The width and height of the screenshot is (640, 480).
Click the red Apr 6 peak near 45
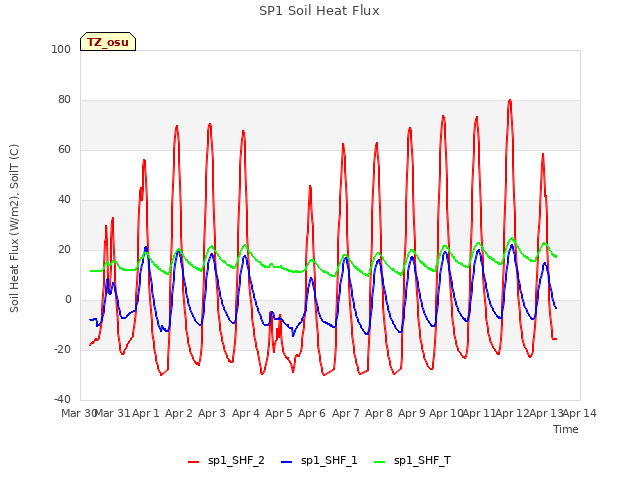pos(310,187)
